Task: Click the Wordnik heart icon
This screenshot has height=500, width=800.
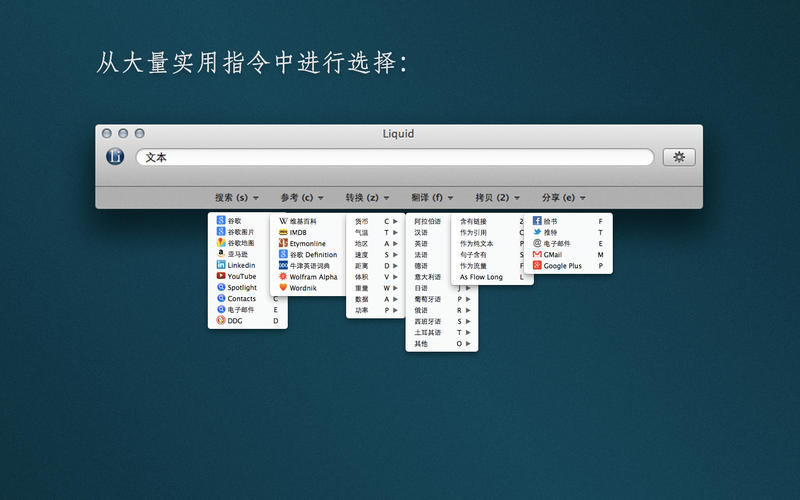Action: pos(283,288)
